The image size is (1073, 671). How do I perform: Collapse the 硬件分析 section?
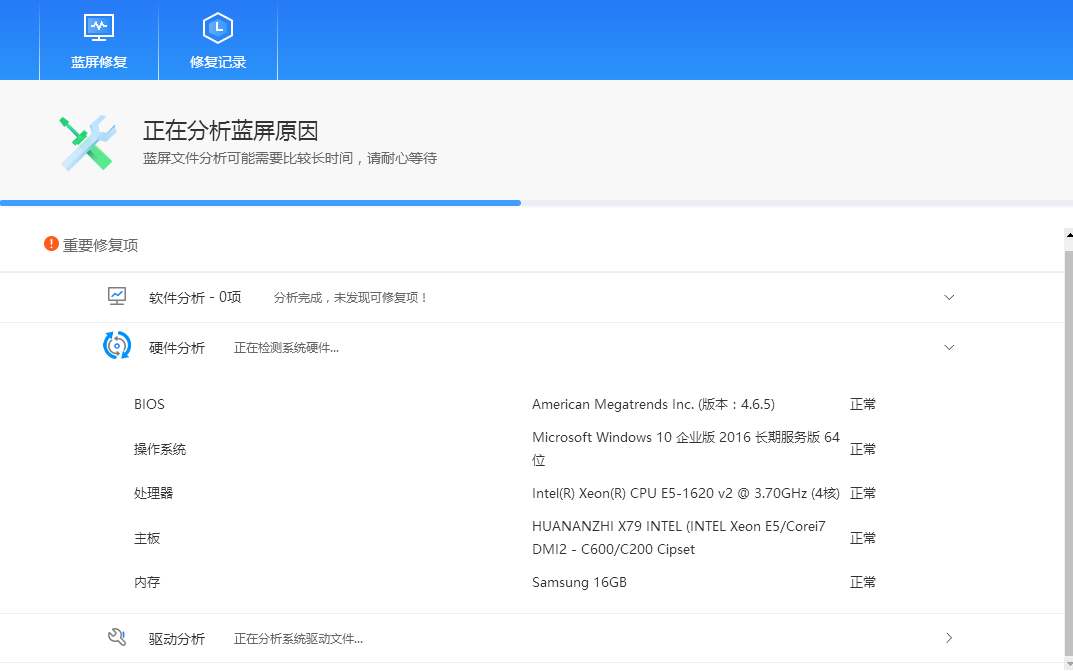coord(948,347)
